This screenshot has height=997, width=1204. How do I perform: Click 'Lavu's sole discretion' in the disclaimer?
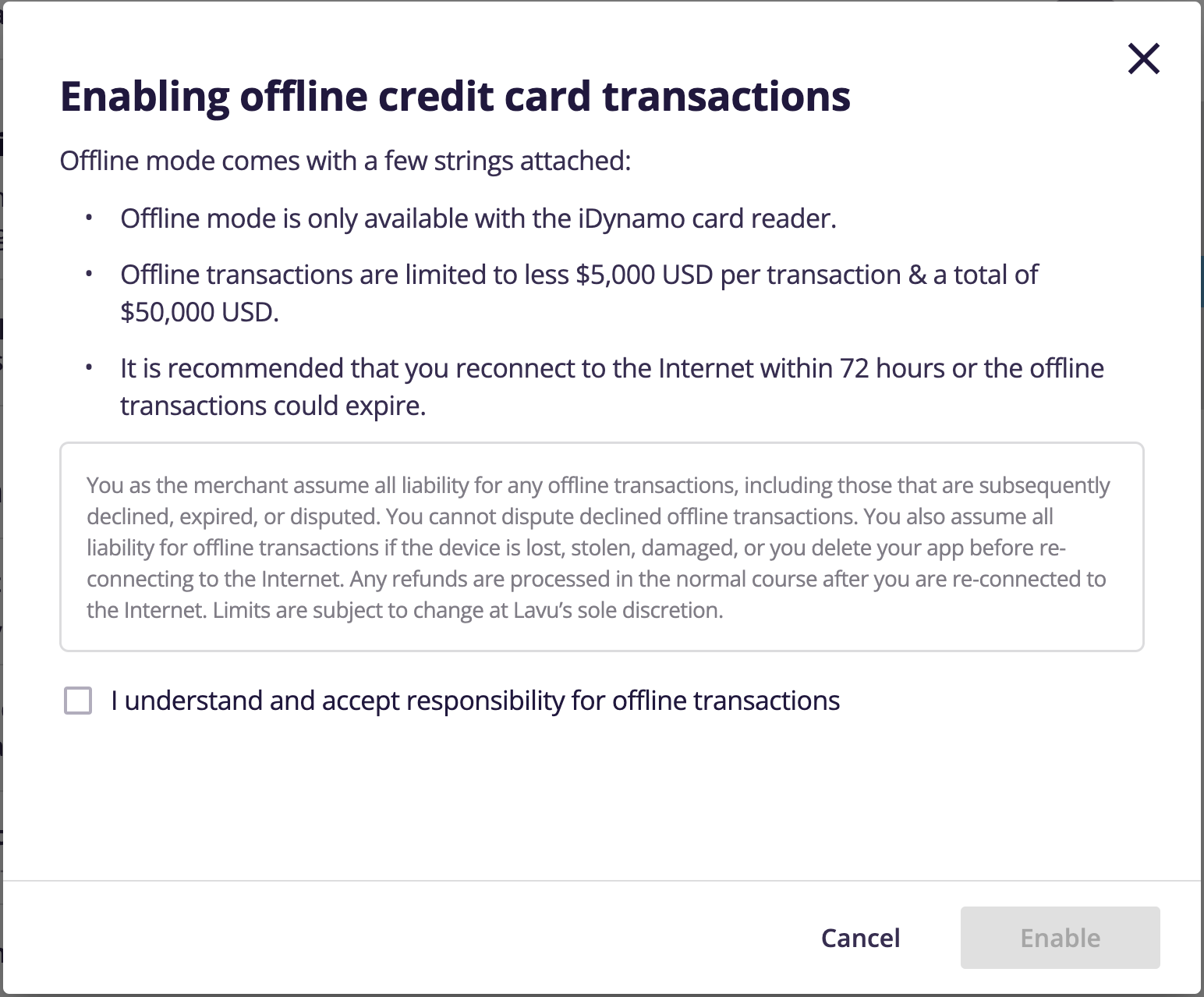point(618,610)
